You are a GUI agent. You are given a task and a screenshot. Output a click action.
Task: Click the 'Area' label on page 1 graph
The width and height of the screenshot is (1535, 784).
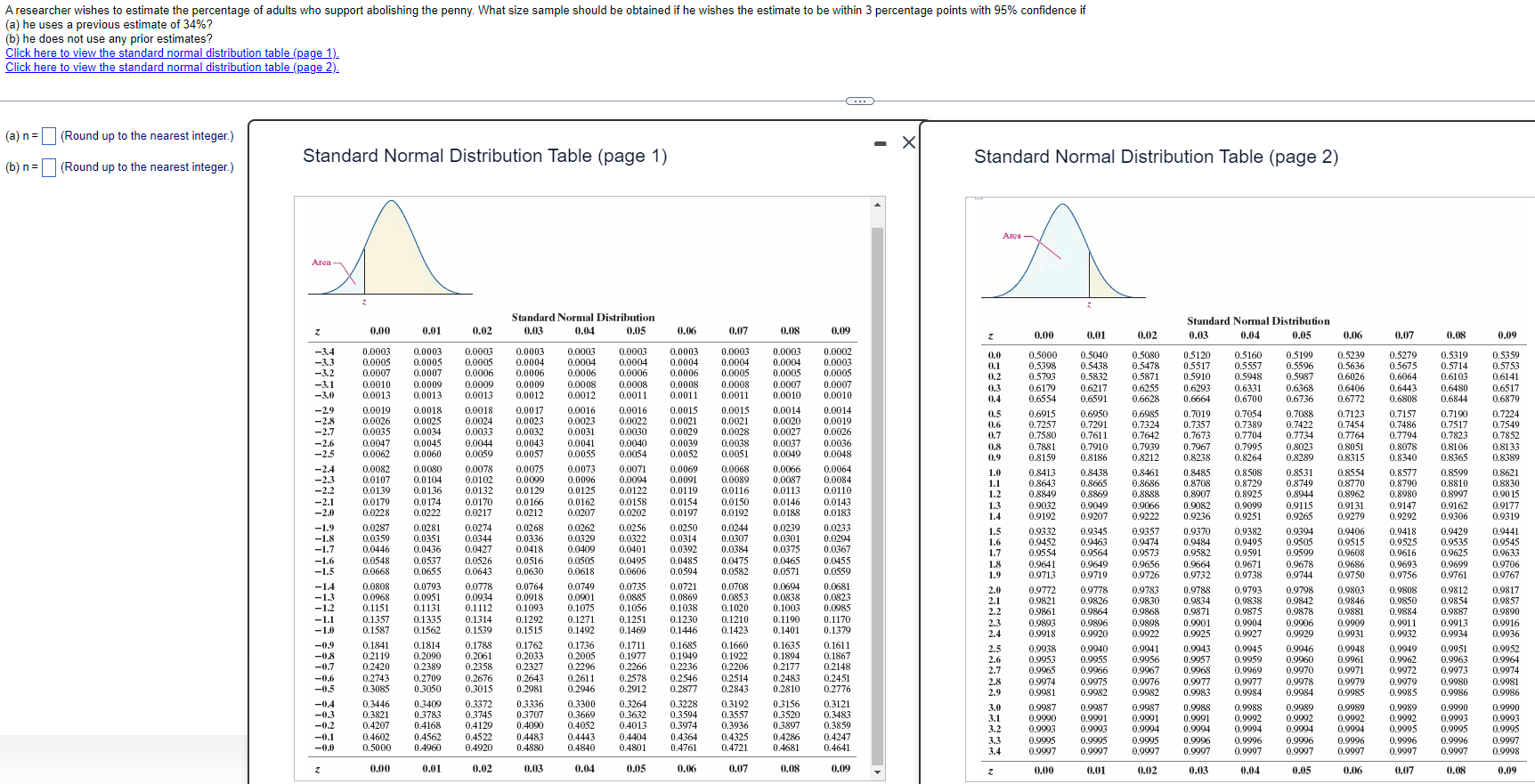pos(321,263)
